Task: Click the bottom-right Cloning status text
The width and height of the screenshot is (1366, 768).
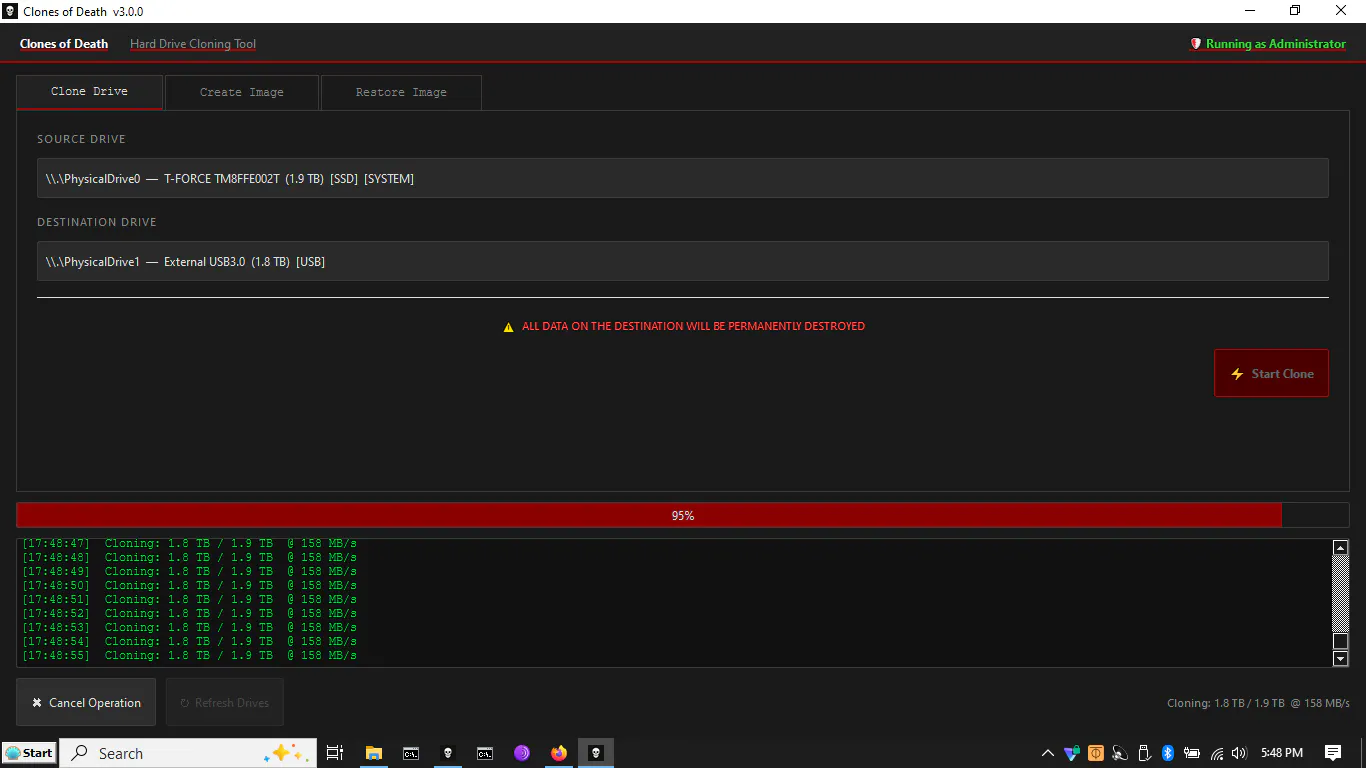Action: coord(1258,703)
